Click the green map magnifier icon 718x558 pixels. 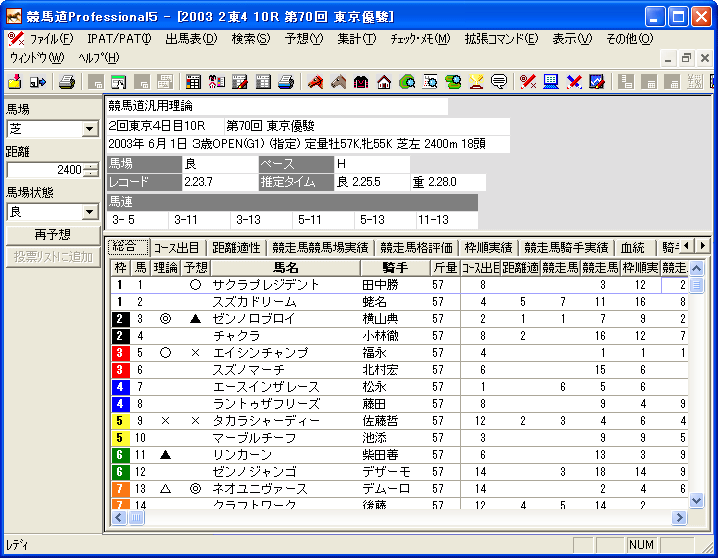pos(453,82)
